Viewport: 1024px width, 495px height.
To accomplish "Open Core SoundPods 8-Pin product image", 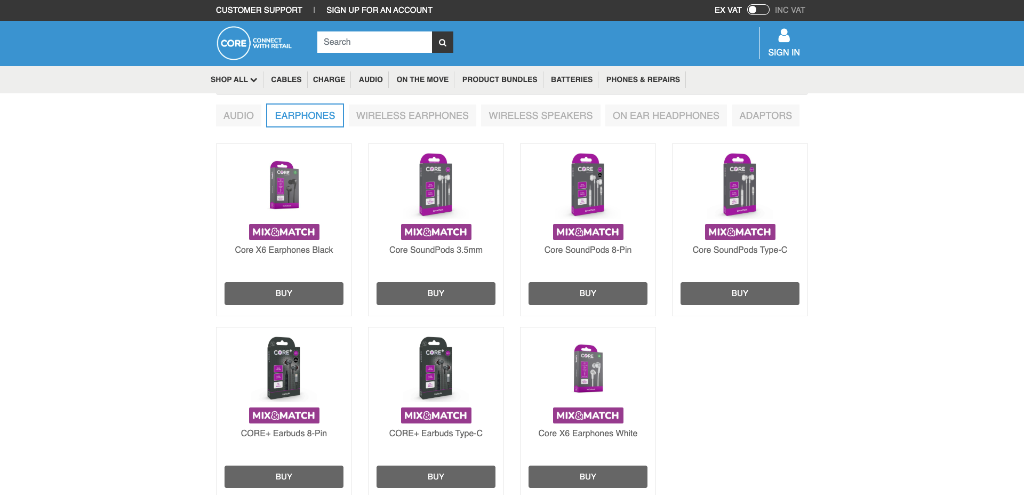I will pos(588,185).
